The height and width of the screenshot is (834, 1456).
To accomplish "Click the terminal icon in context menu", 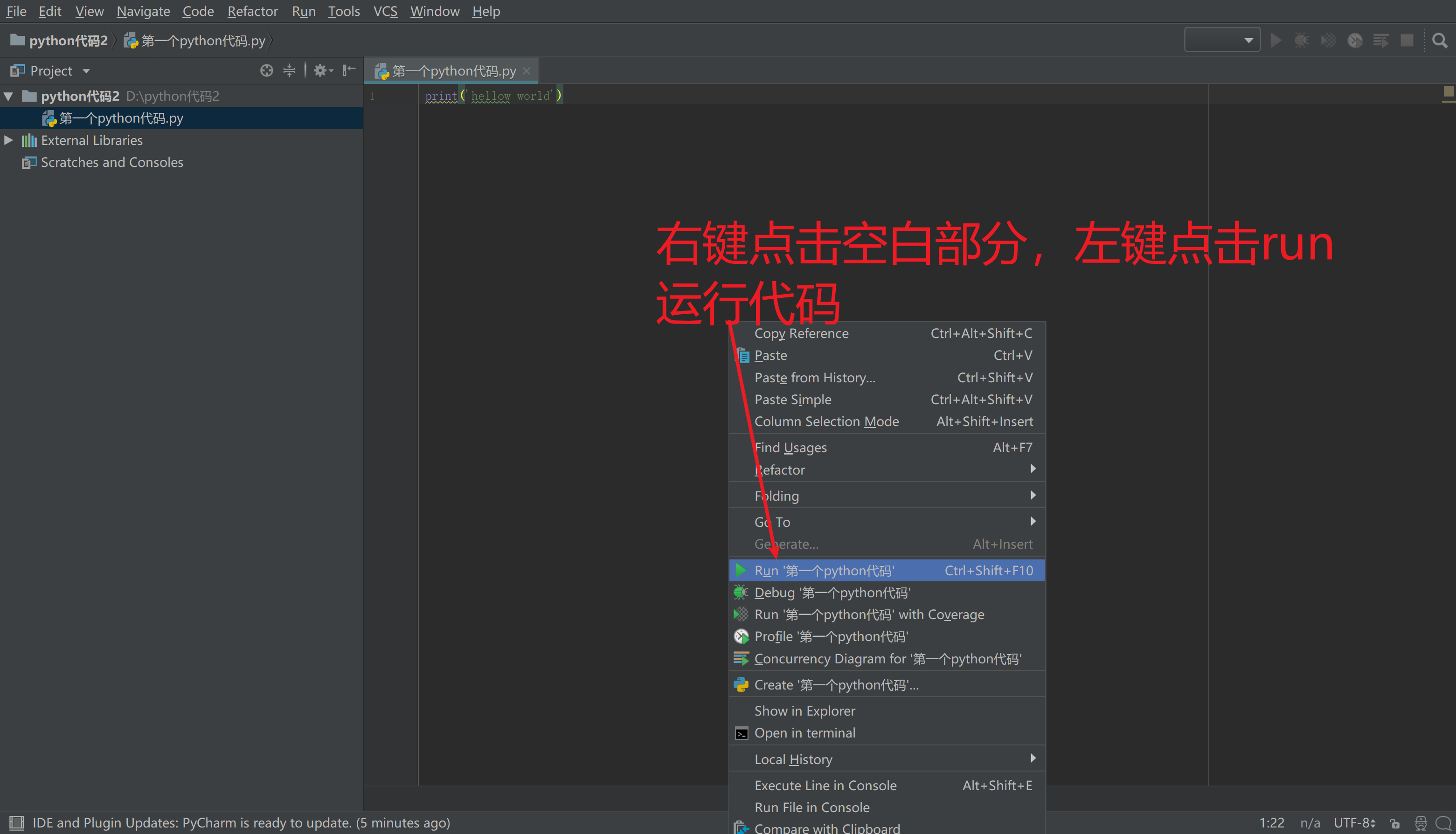I will pyautogui.click(x=742, y=733).
